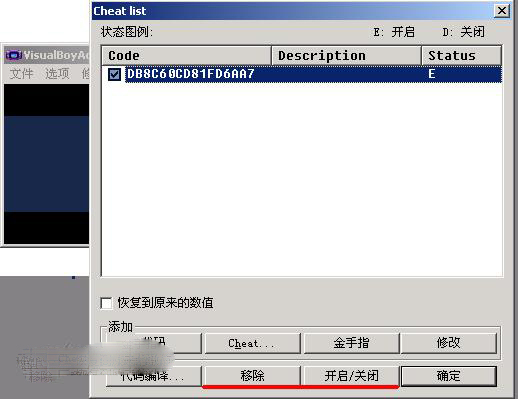Viewport: 518px width, 399px height.
Task: Click the Description column header
Action: (346, 55)
